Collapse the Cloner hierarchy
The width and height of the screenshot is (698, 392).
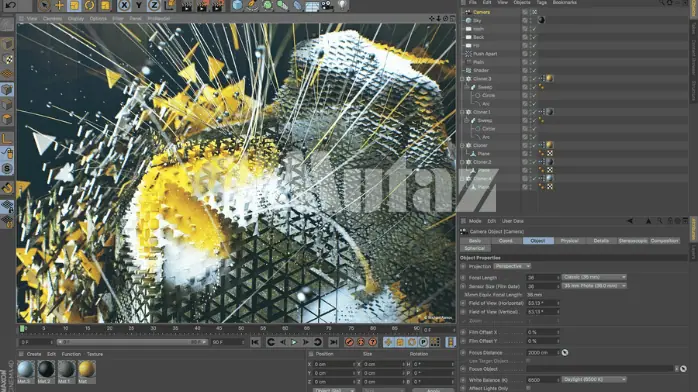coord(462,145)
